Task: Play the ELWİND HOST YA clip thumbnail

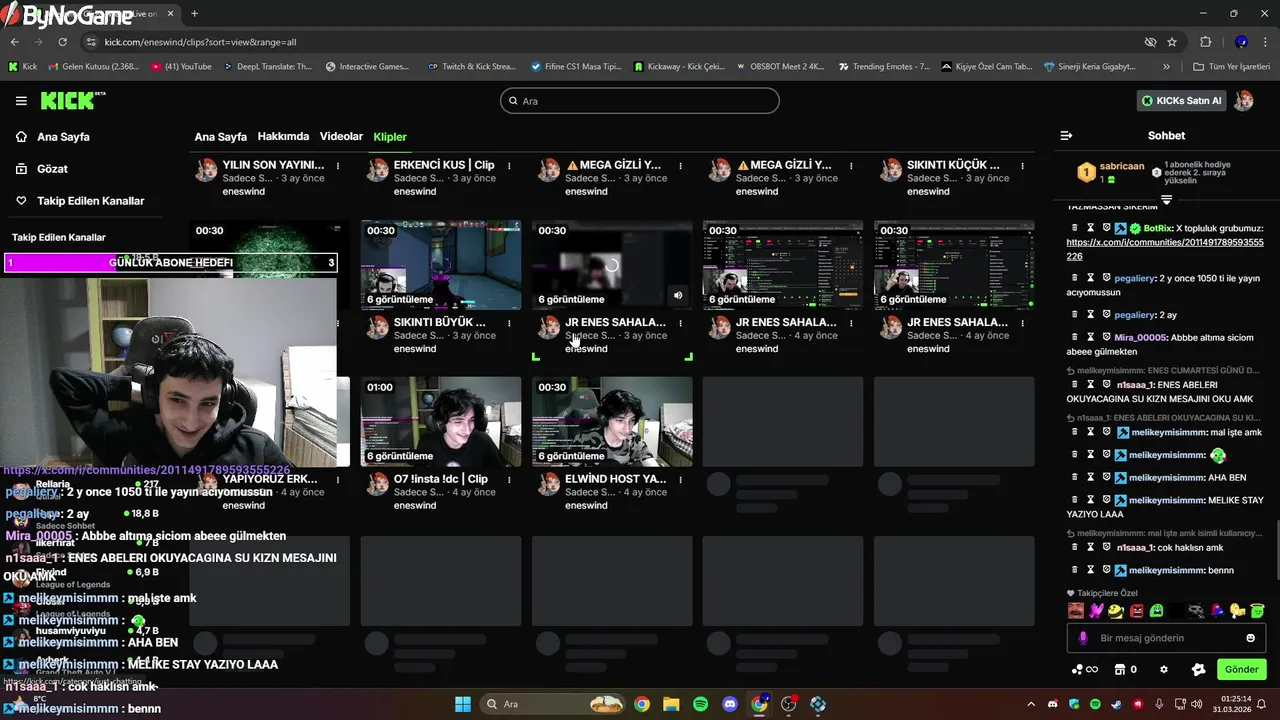Action: point(612,421)
